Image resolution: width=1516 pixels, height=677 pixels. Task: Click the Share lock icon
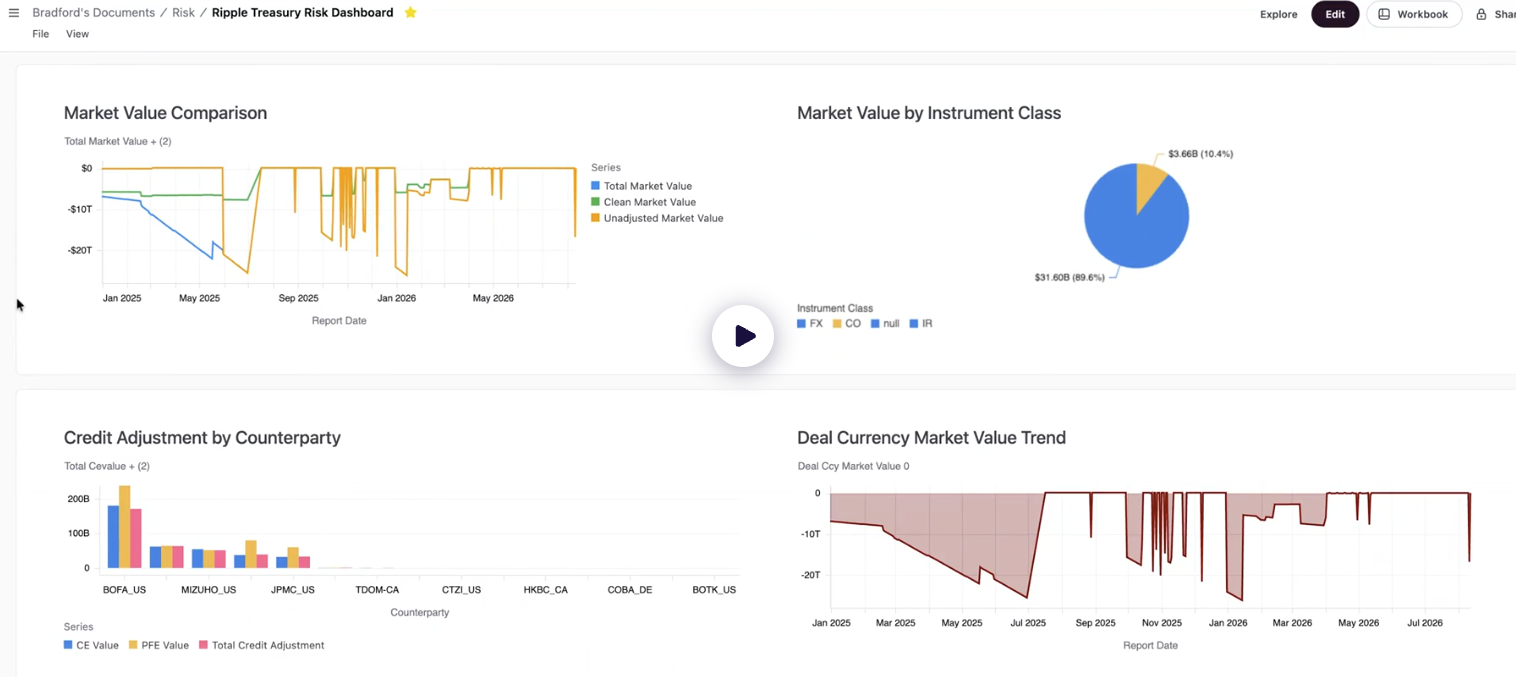(x=1482, y=14)
